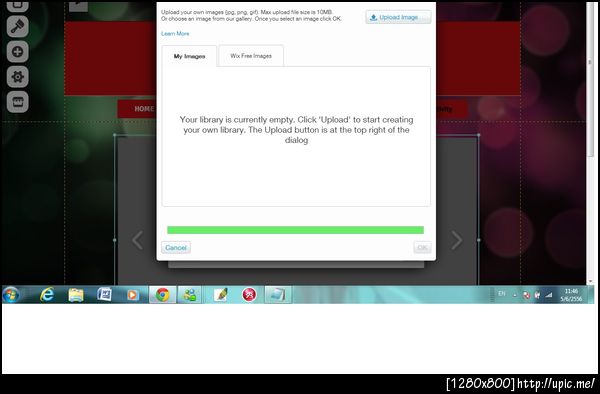Click the next arrow of the gallery slider

pyautogui.click(x=456, y=240)
